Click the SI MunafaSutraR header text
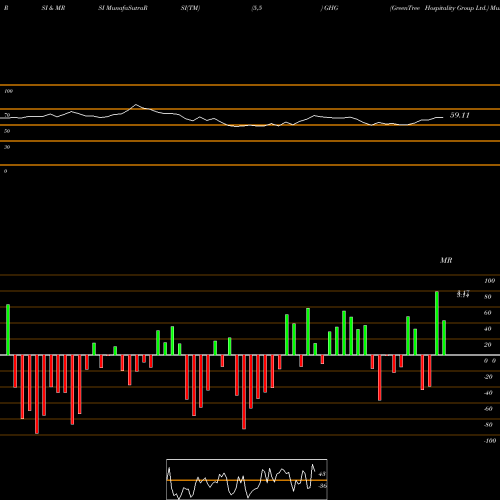The width and height of the screenshot is (500, 500). 123,8
